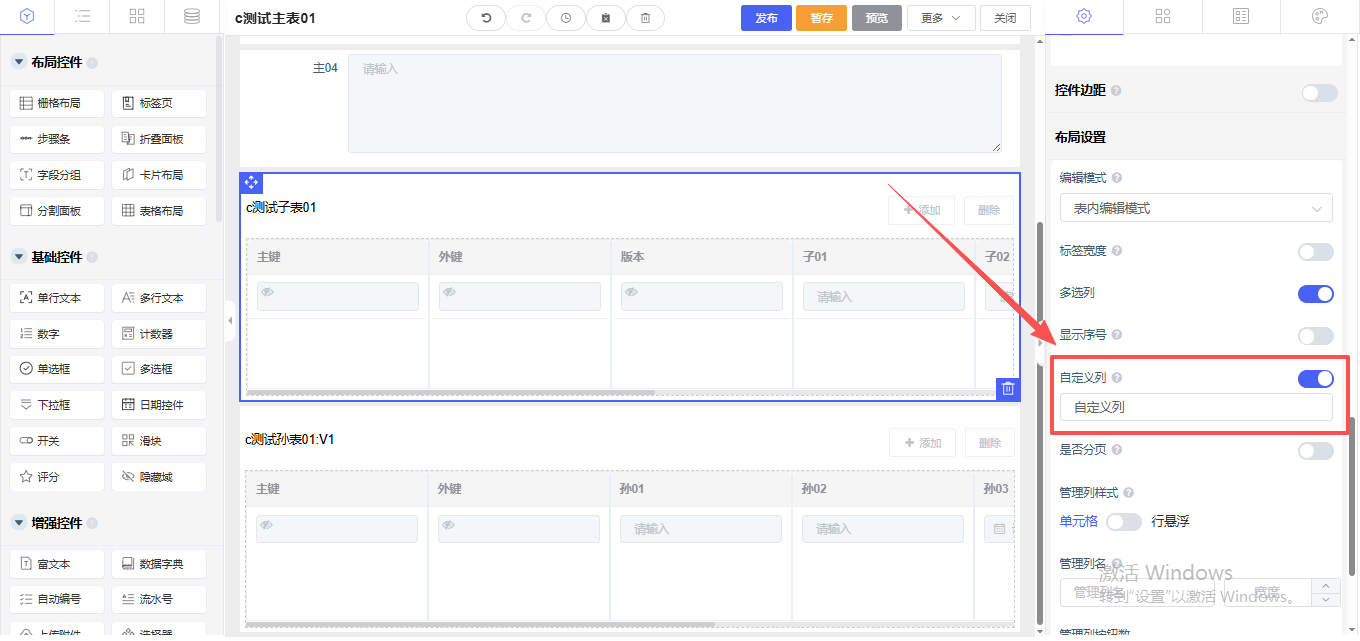Click the redo arrow icon in toolbar
Screen dimensions: 1360x641
526,18
